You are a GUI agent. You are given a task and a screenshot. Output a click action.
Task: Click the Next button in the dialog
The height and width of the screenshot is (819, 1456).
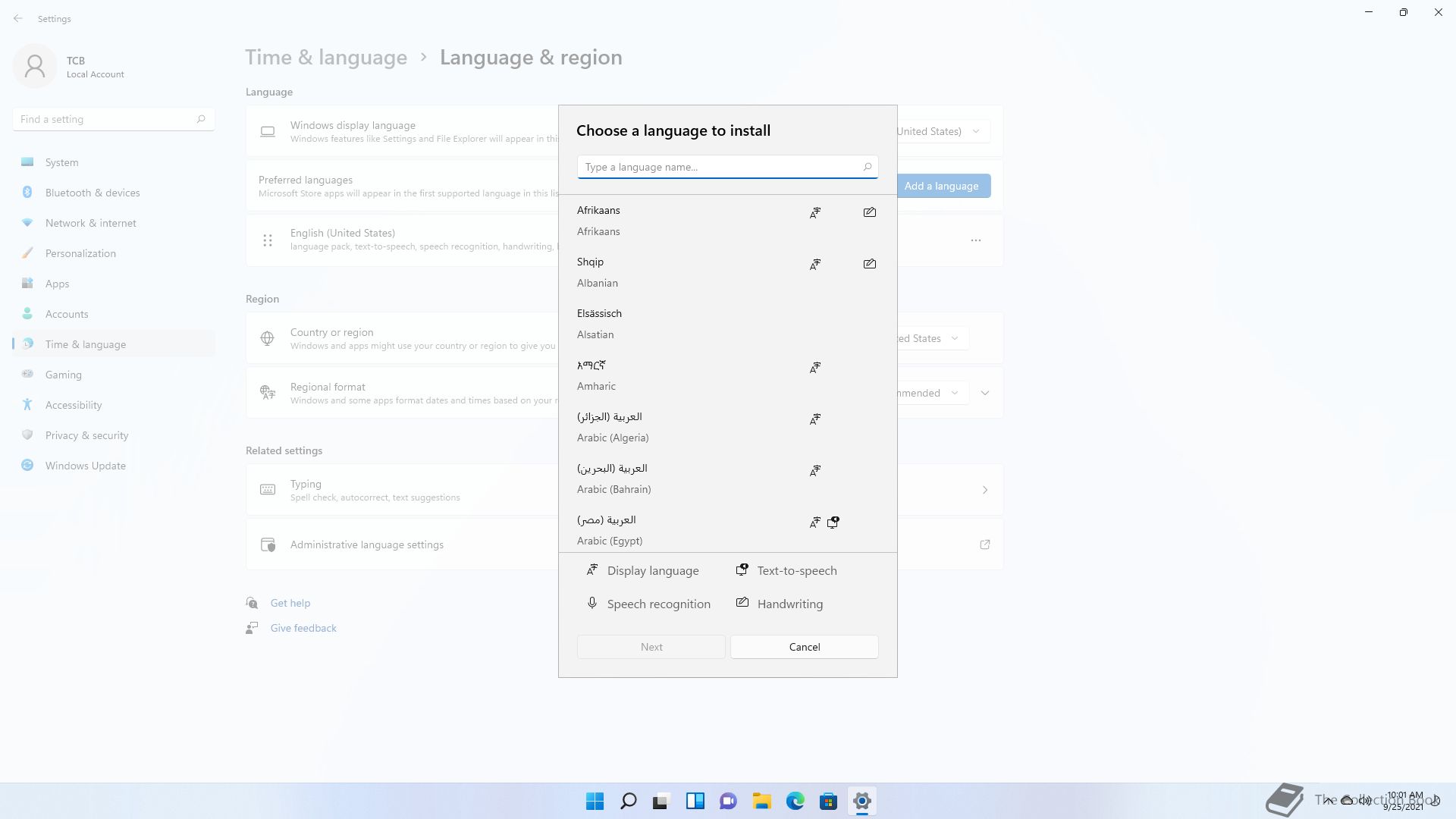tap(651, 647)
